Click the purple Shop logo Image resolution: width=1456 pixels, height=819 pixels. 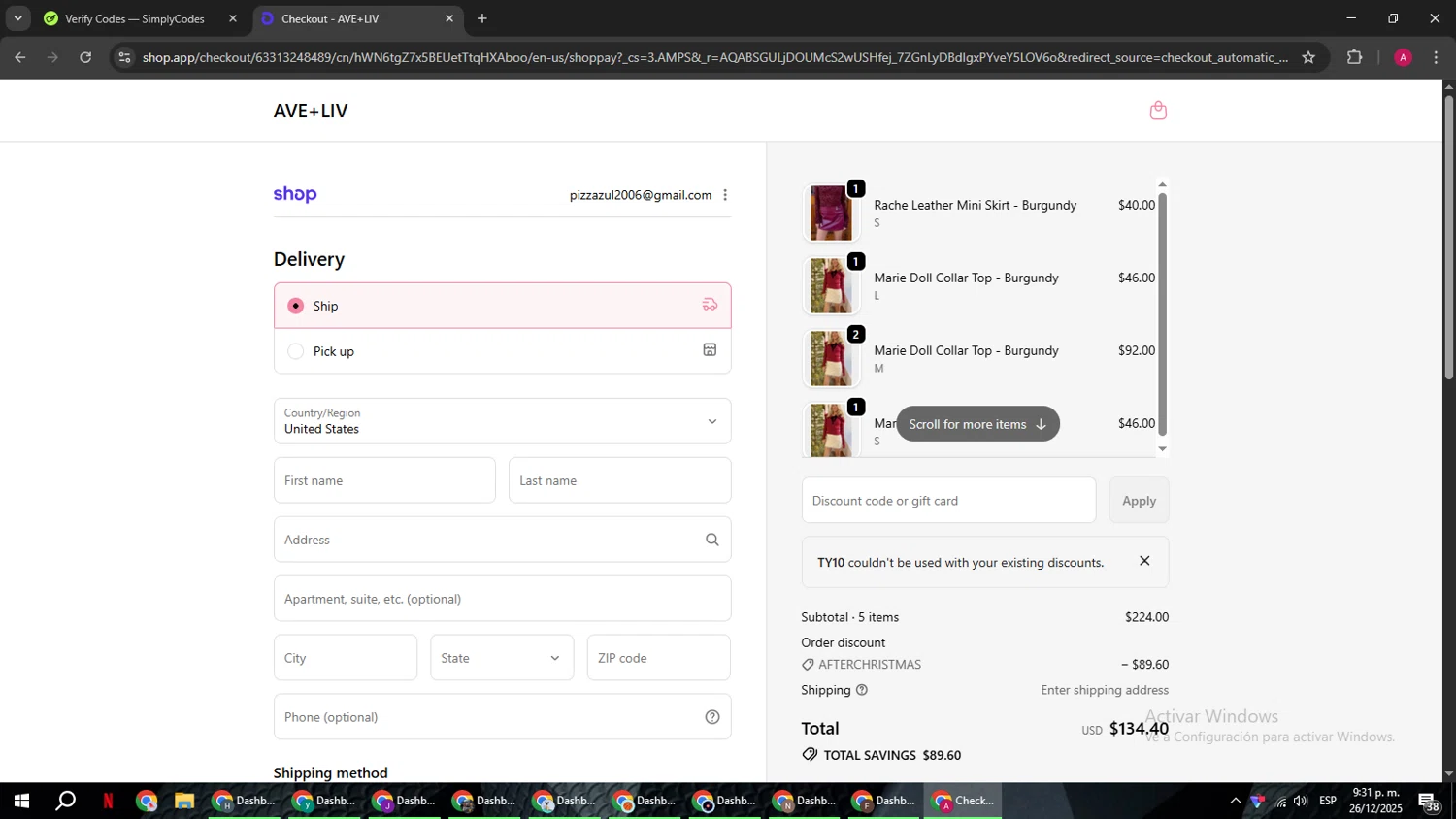(295, 194)
